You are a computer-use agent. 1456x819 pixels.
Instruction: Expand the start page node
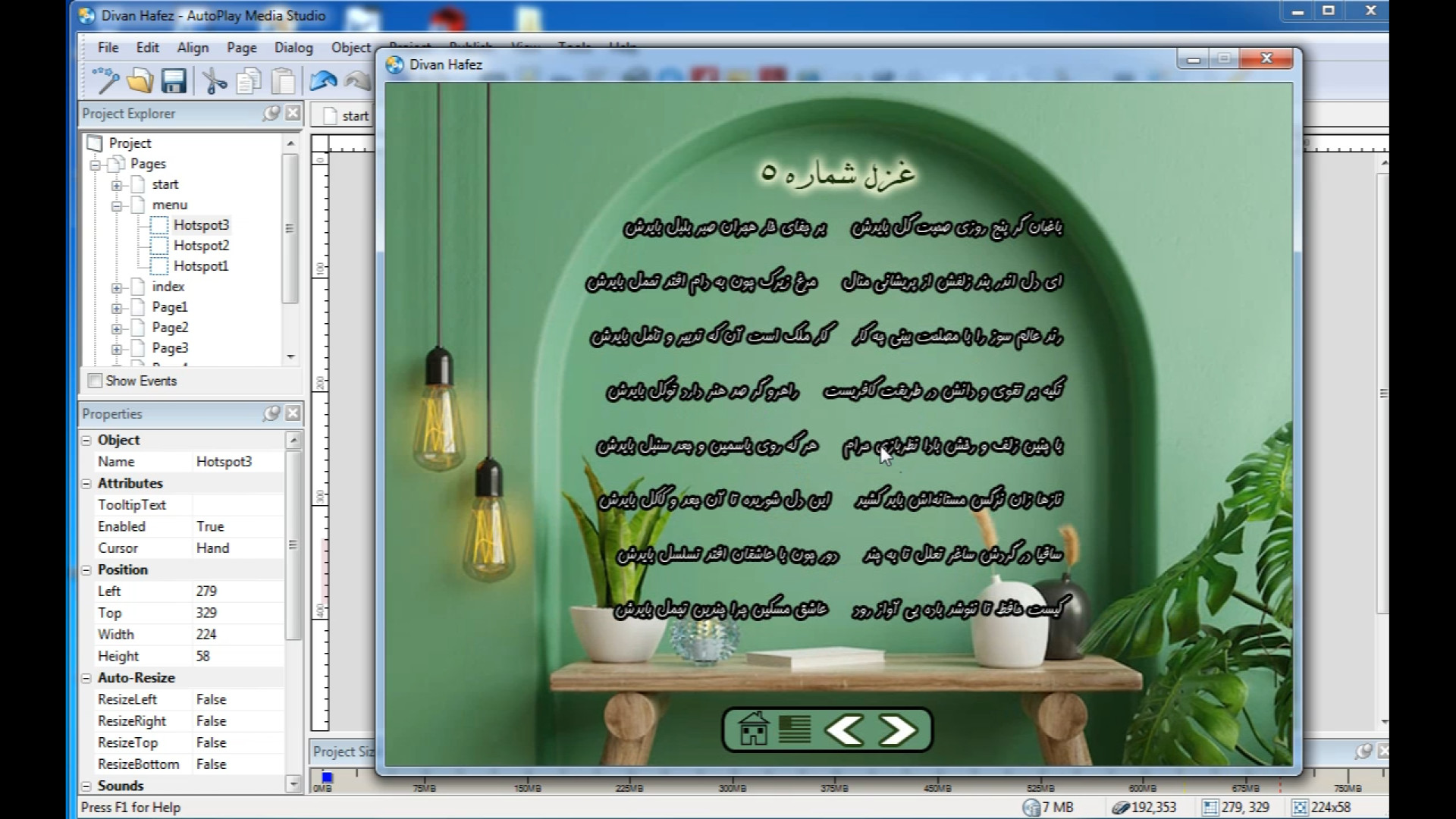[116, 184]
